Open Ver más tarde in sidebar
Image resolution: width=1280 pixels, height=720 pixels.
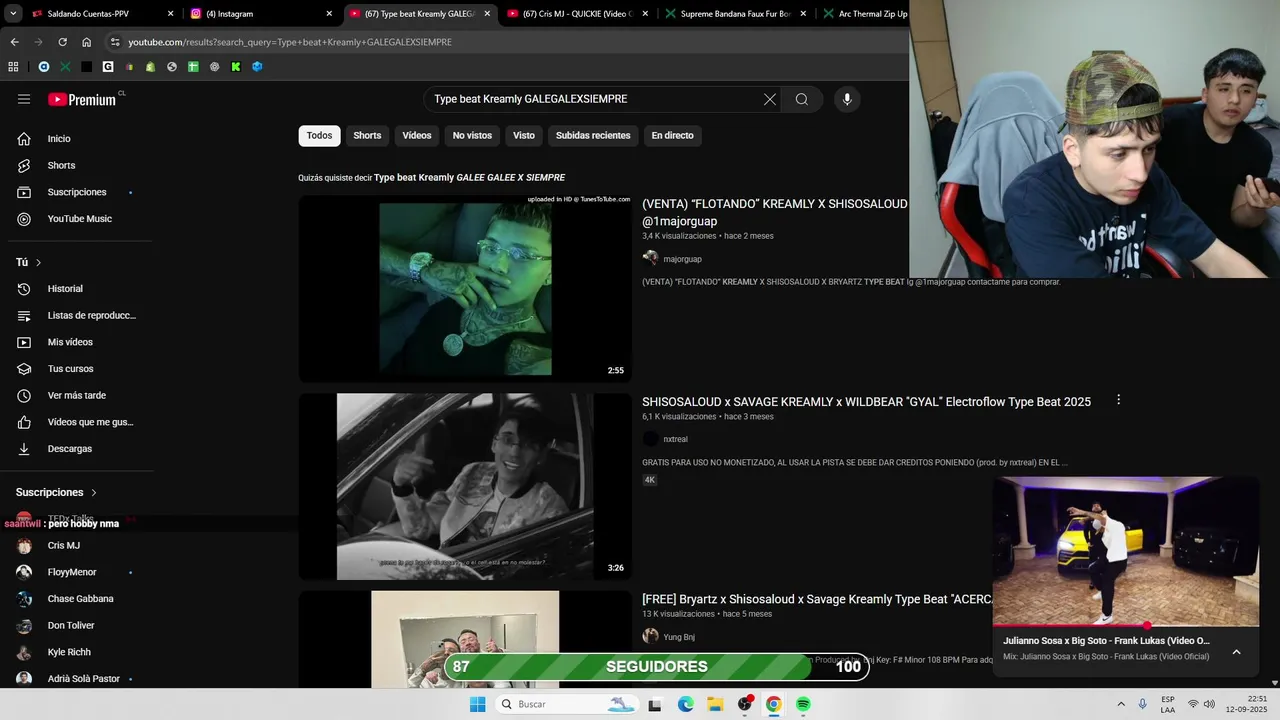(x=77, y=395)
